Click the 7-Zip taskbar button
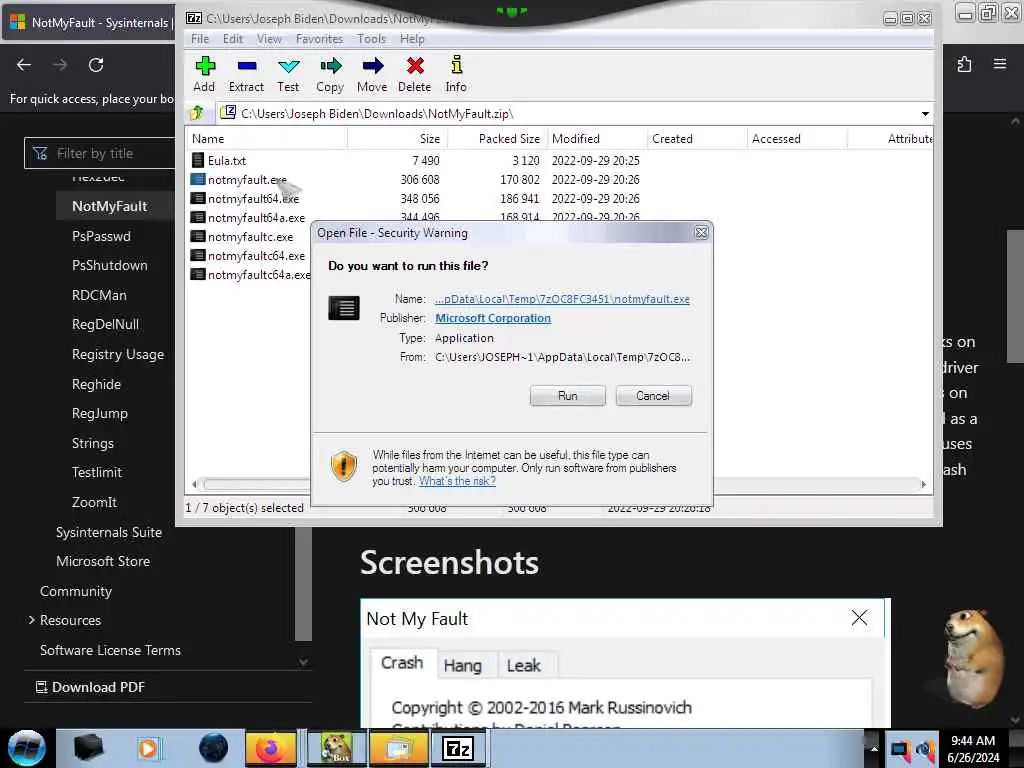 click(457, 748)
